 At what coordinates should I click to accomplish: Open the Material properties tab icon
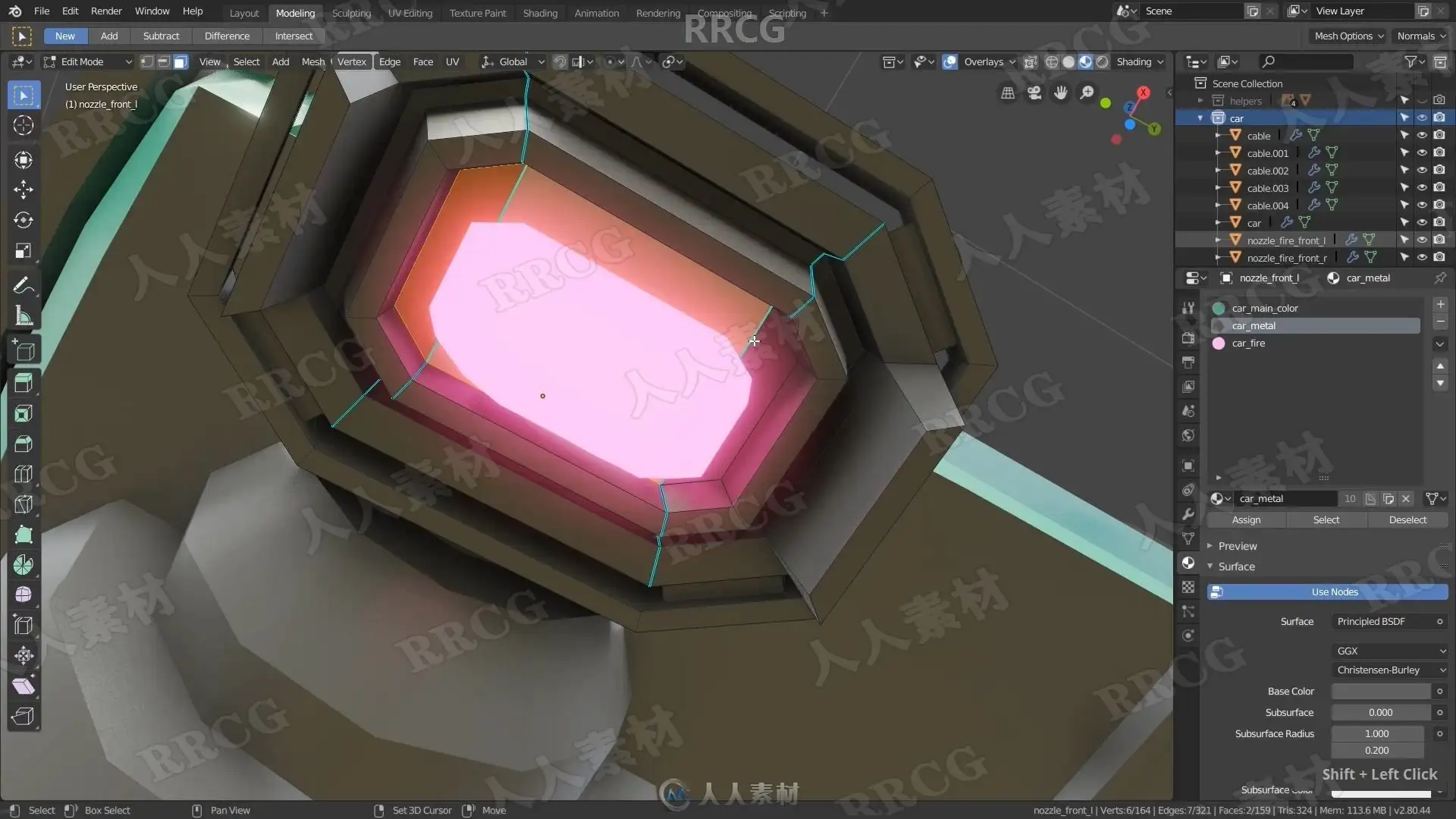point(1188,563)
